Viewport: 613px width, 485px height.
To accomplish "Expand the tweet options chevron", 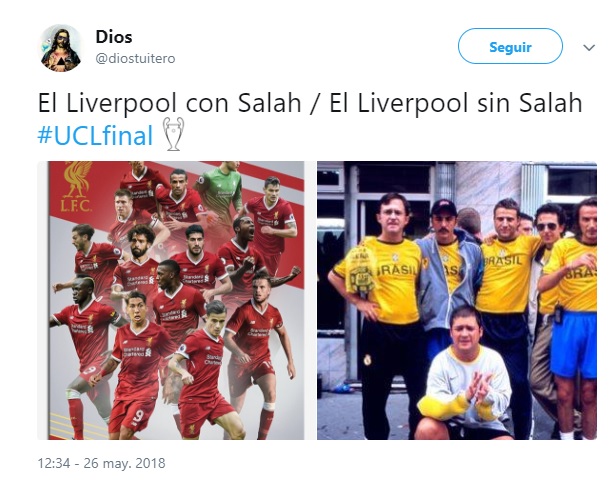I will pyautogui.click(x=589, y=48).
